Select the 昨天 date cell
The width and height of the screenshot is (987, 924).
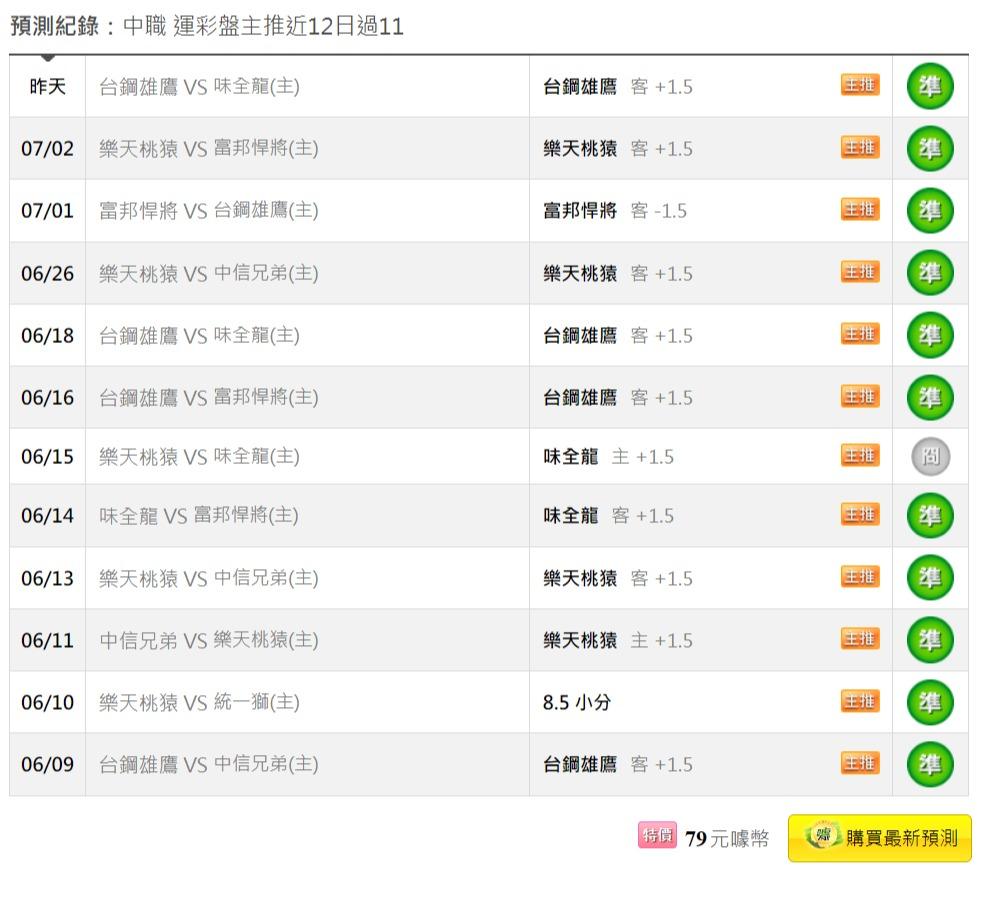(47, 86)
